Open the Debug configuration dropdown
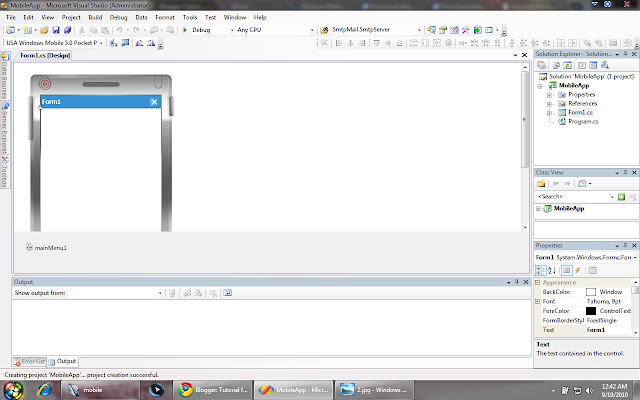The height and width of the screenshot is (400, 640). coord(232,30)
